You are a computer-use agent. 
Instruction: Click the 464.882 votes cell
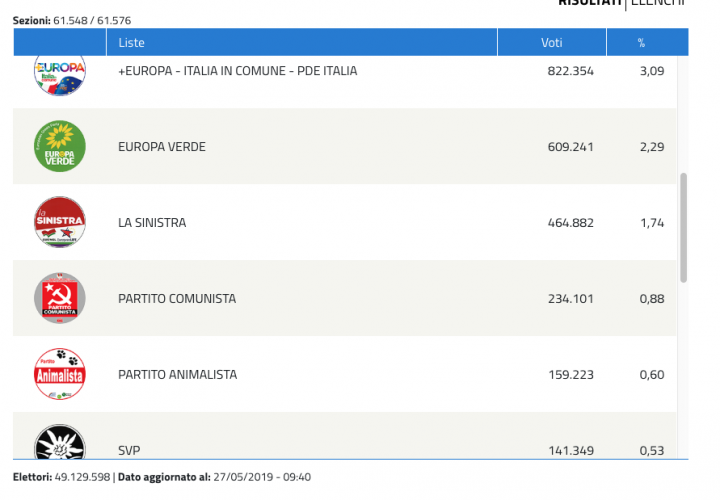click(x=571, y=223)
